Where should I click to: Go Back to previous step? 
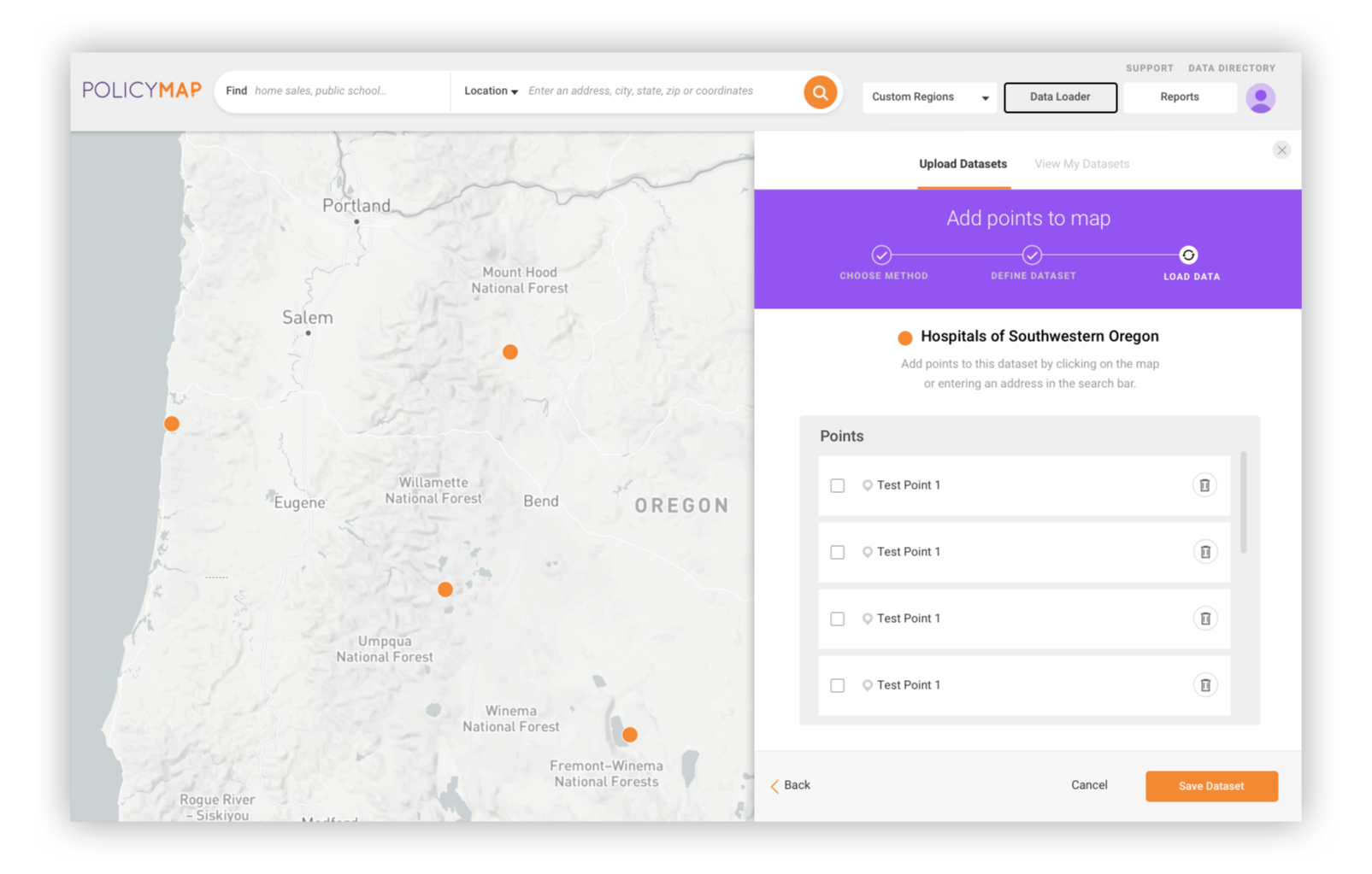point(791,785)
